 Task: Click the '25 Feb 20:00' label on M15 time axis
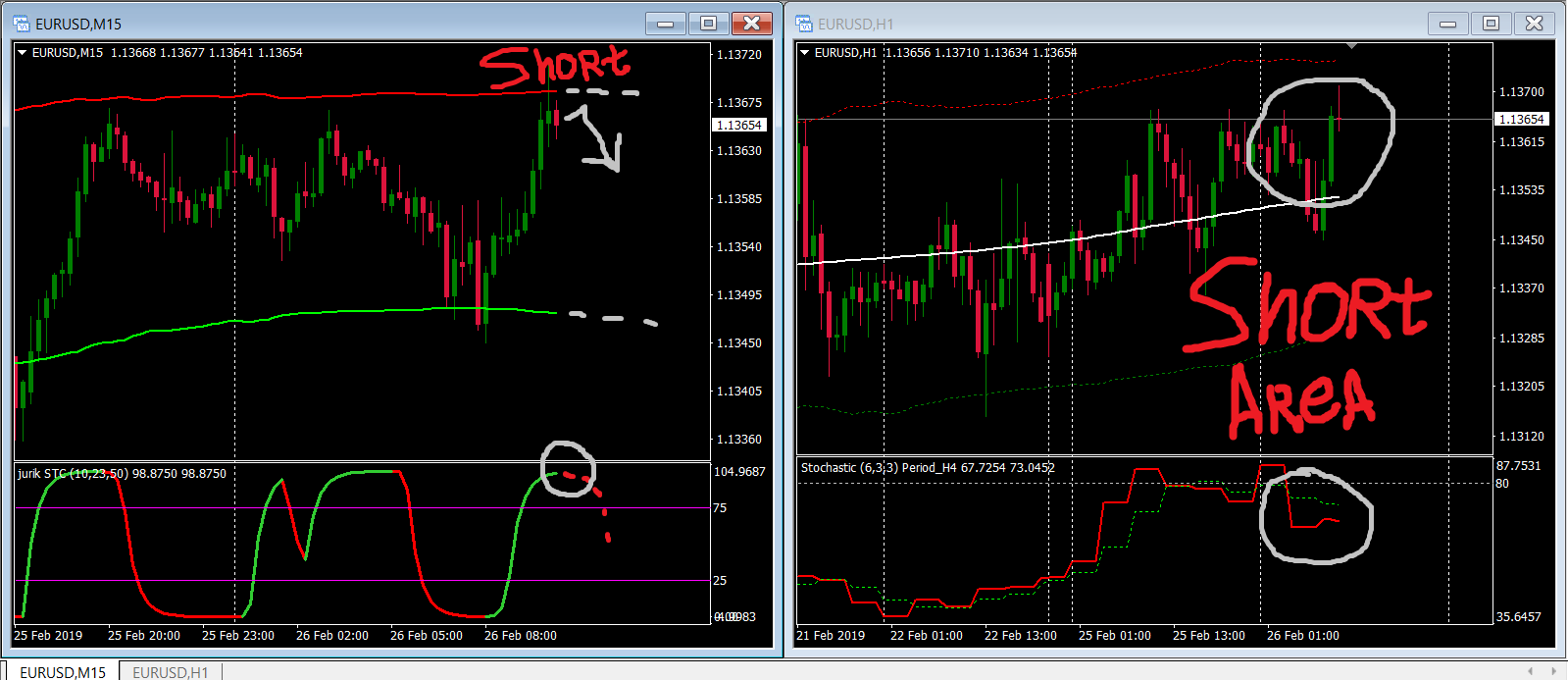pos(144,636)
